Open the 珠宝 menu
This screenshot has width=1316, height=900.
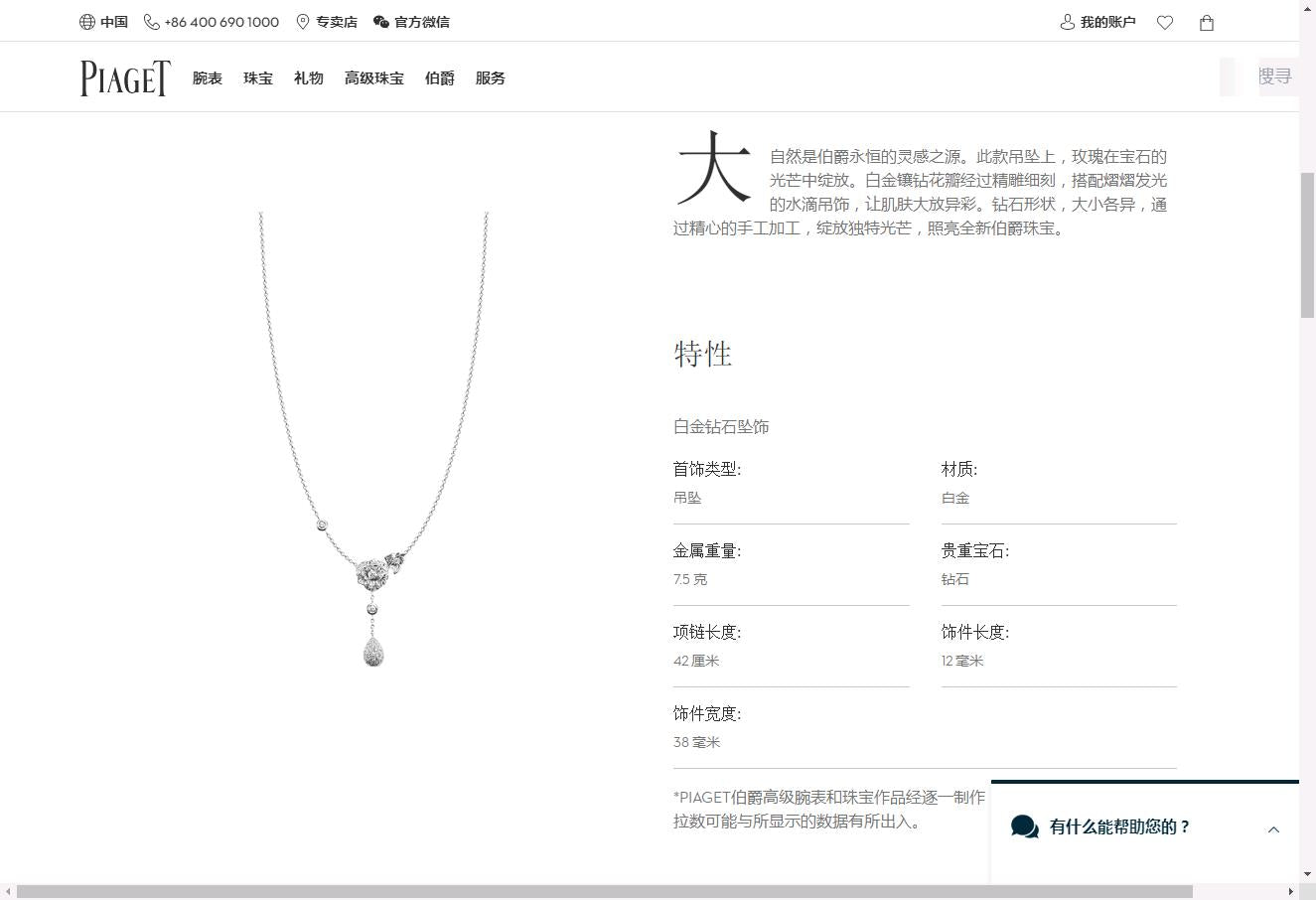pyautogui.click(x=258, y=78)
